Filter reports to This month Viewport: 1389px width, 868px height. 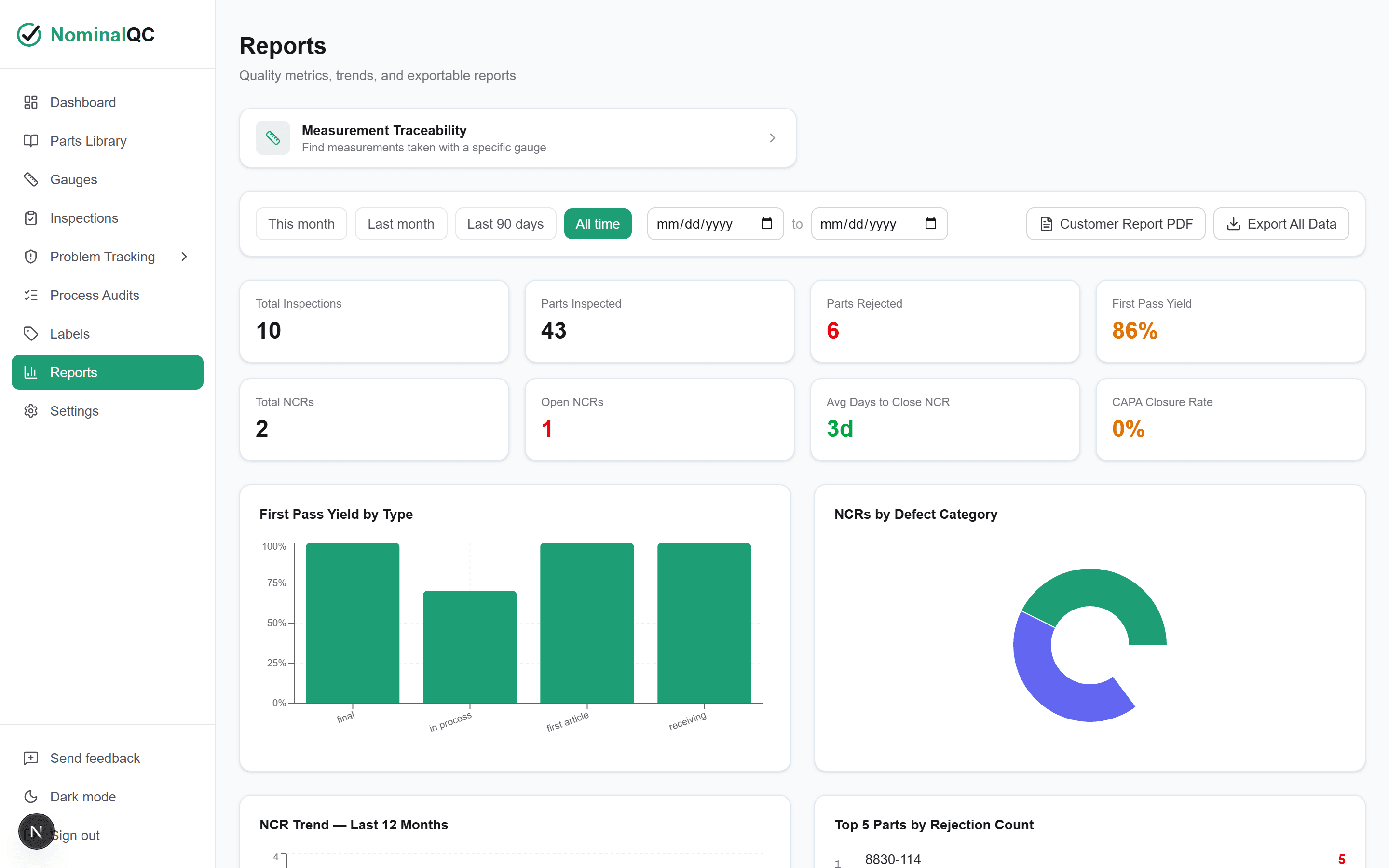[301, 224]
